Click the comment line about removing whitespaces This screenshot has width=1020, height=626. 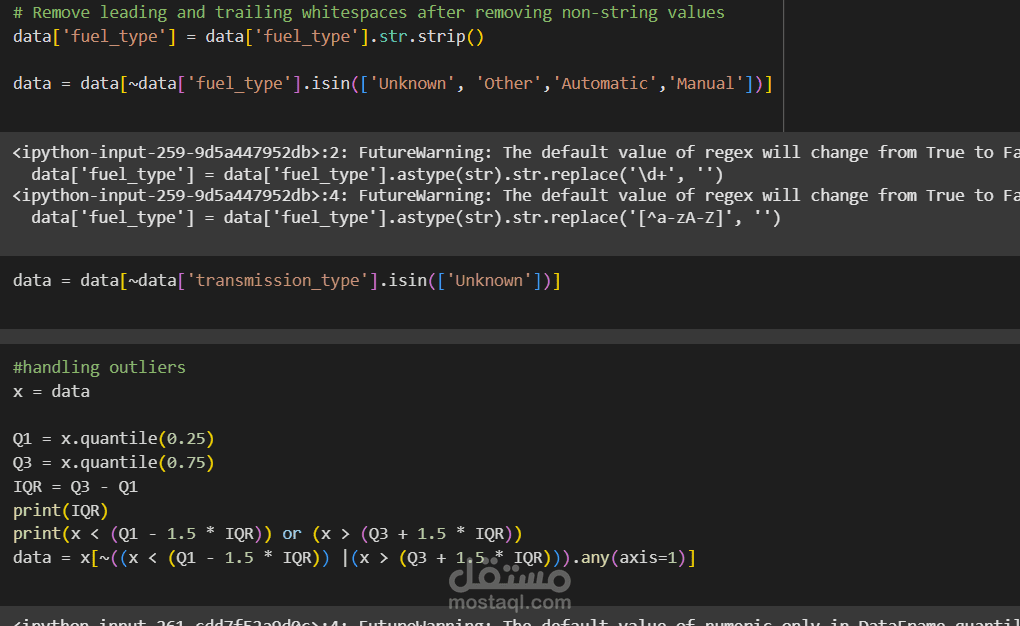pyautogui.click(x=368, y=13)
